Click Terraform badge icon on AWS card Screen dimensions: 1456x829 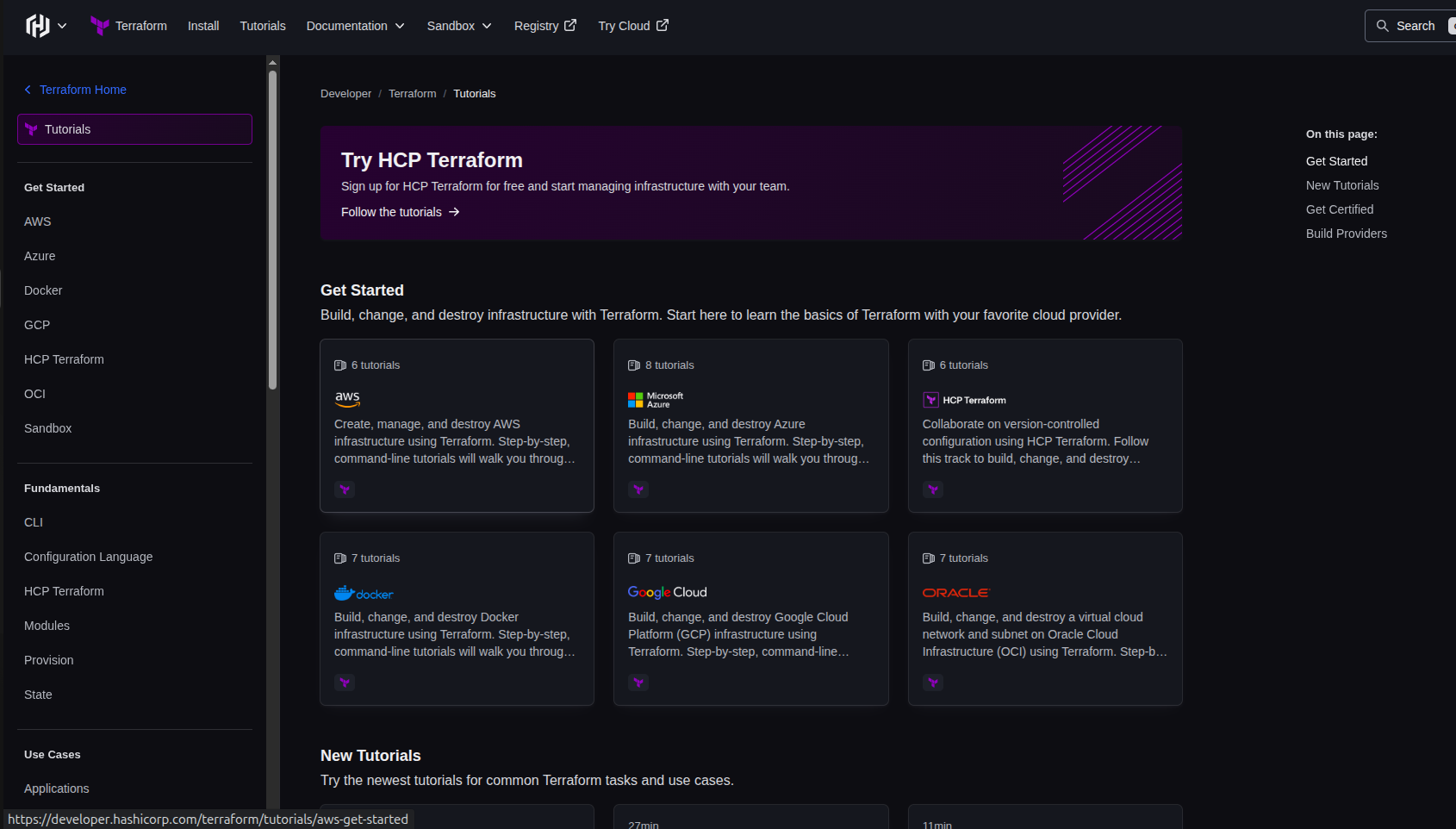(345, 489)
